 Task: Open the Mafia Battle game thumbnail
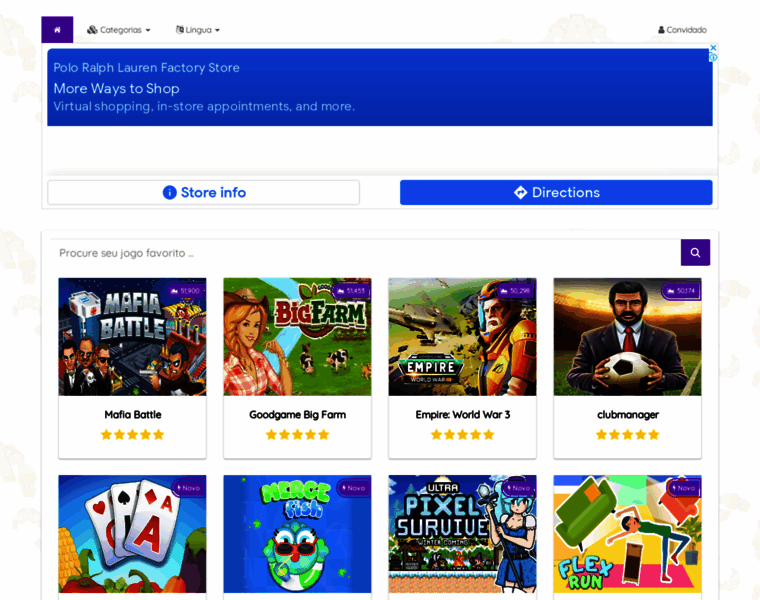pyautogui.click(x=132, y=337)
